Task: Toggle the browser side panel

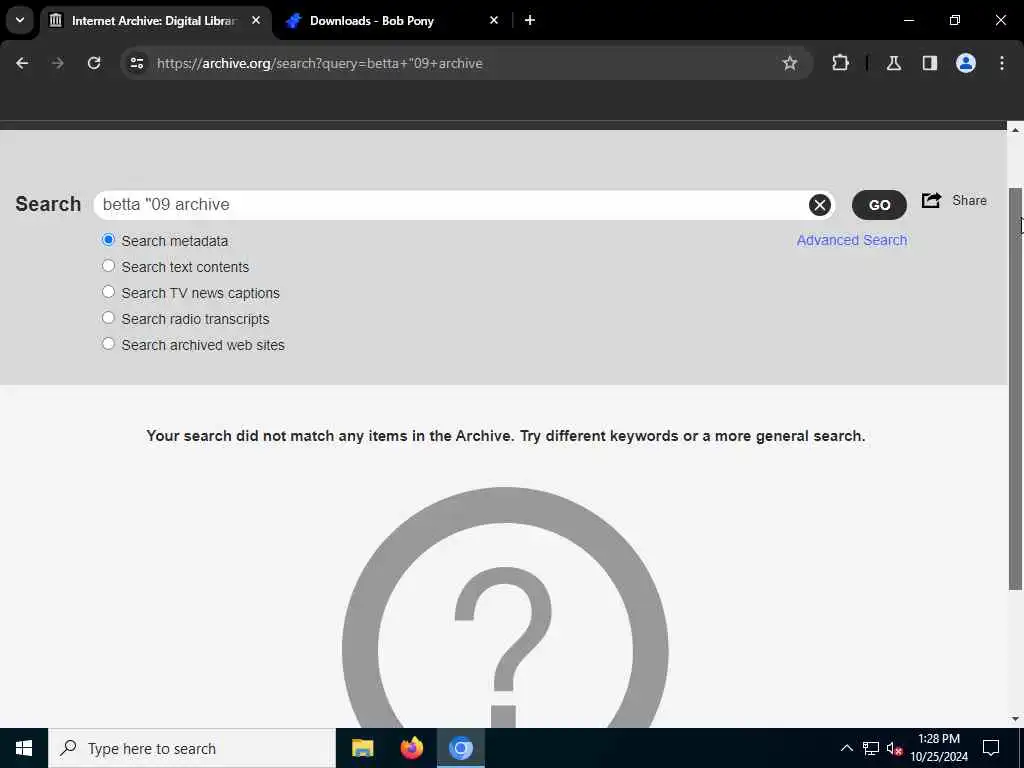Action: tap(929, 63)
